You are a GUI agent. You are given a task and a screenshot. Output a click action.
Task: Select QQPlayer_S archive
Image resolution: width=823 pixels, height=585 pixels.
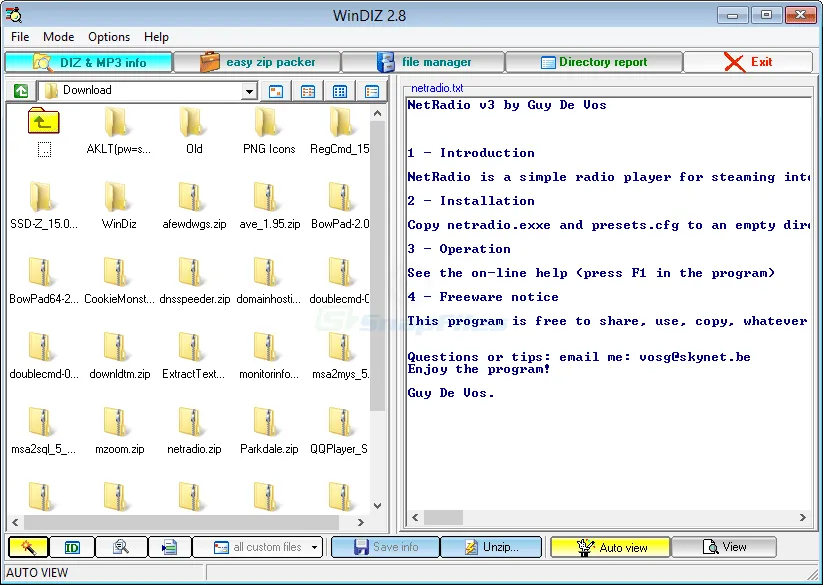coord(340,430)
